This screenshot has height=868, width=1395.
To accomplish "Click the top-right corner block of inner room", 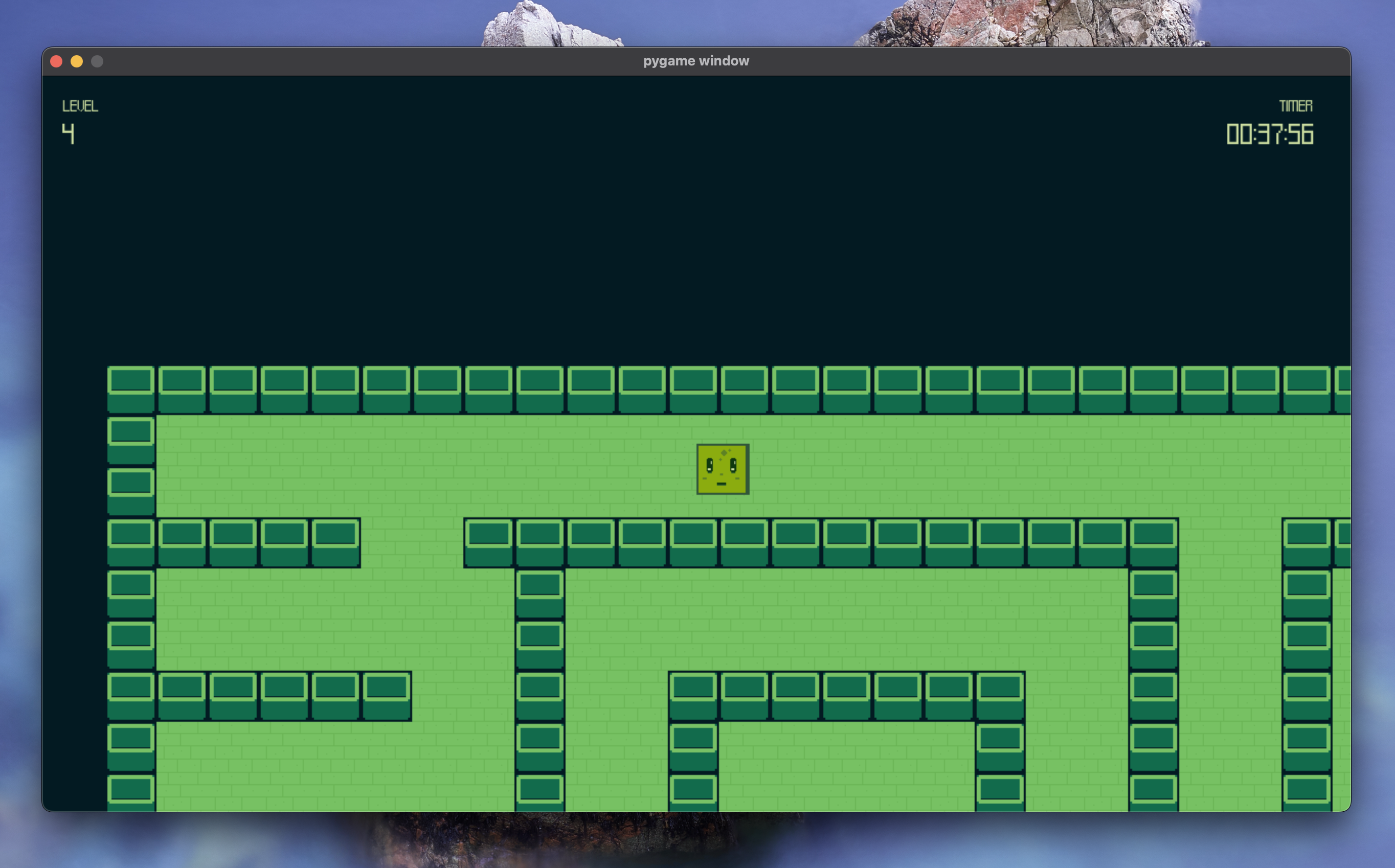I will 1000,696.
